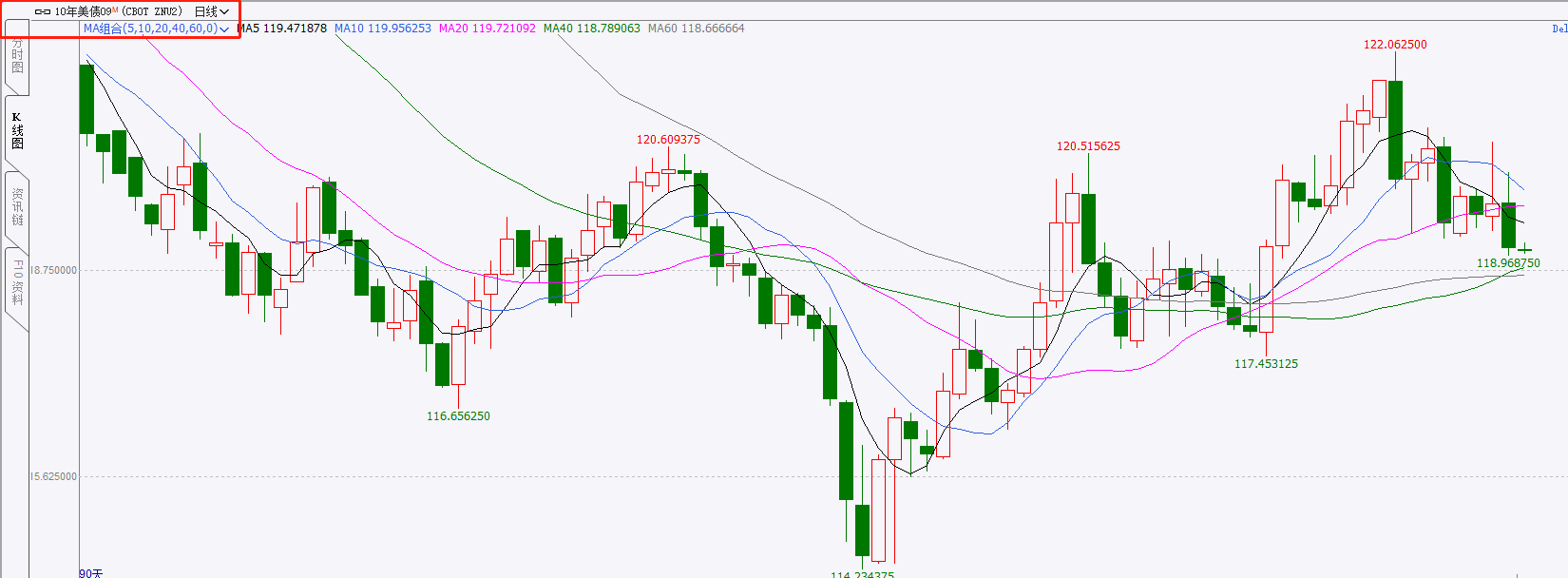Click the MA5 119.471878 legend value
This screenshot has height=578, width=1568.
coord(281,29)
